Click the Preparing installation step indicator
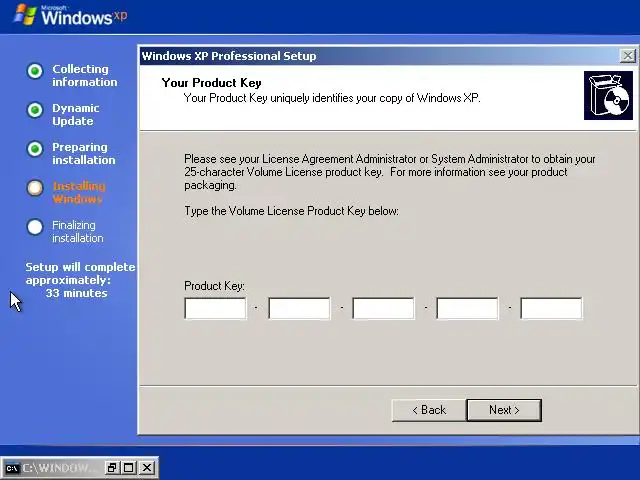 point(35,149)
